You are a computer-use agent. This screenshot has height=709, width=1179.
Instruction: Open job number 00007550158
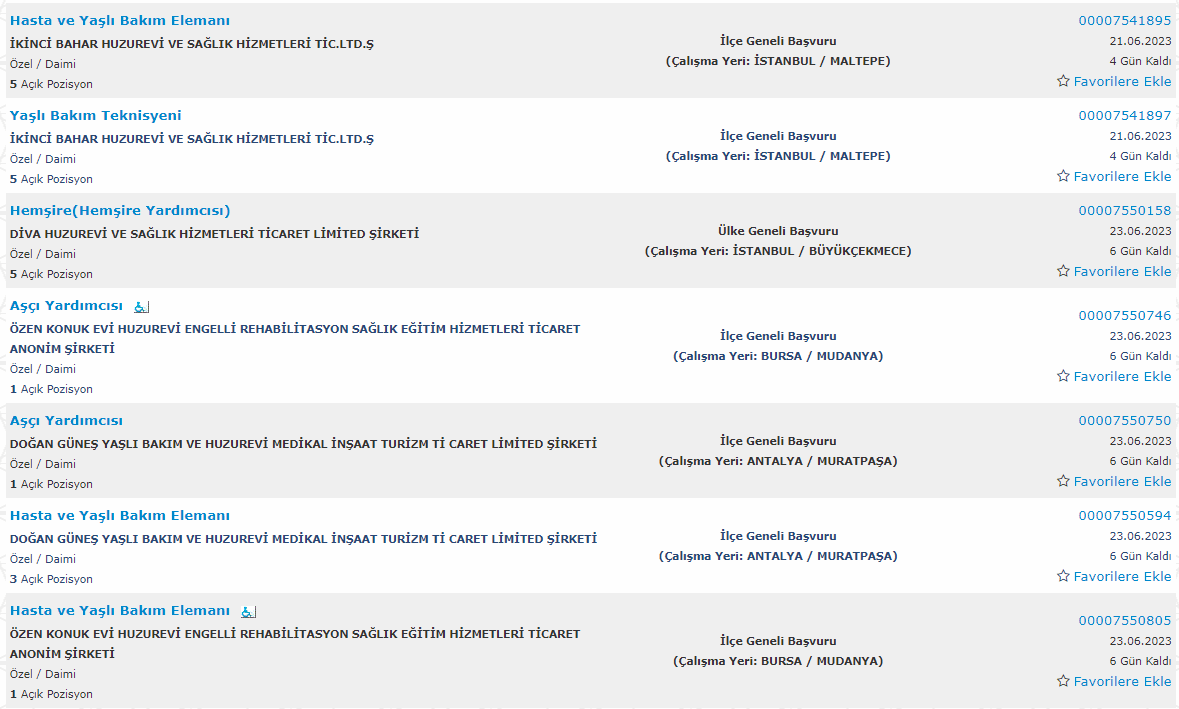click(x=1125, y=211)
